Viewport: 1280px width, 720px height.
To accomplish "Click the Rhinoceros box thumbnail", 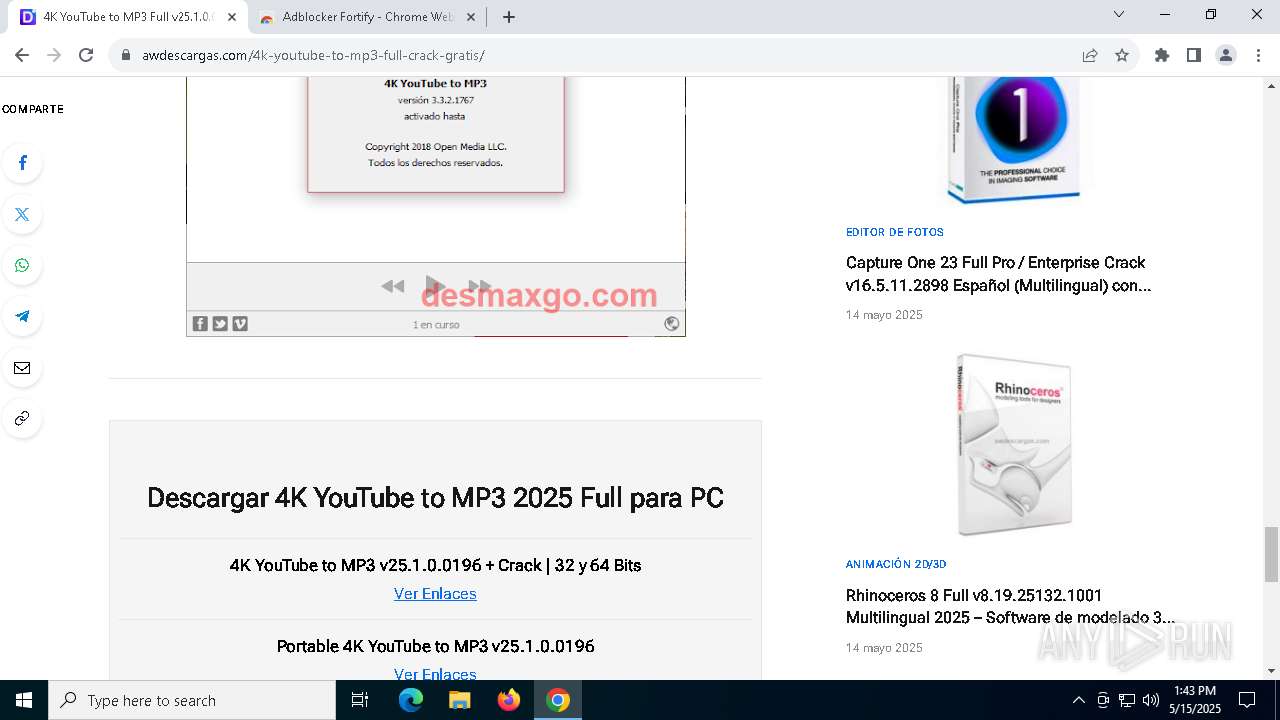I will click(x=1014, y=445).
